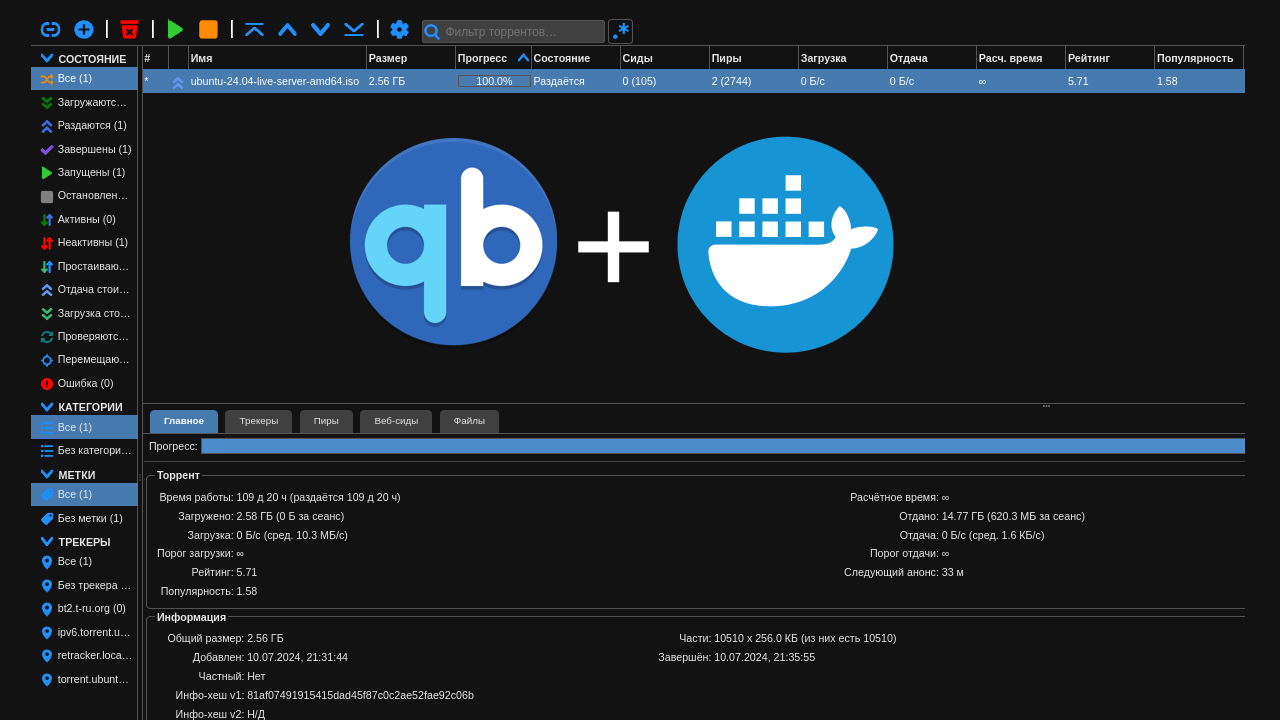Open the Веб-сиды tab
This screenshot has width=1280, height=720.
tap(396, 421)
